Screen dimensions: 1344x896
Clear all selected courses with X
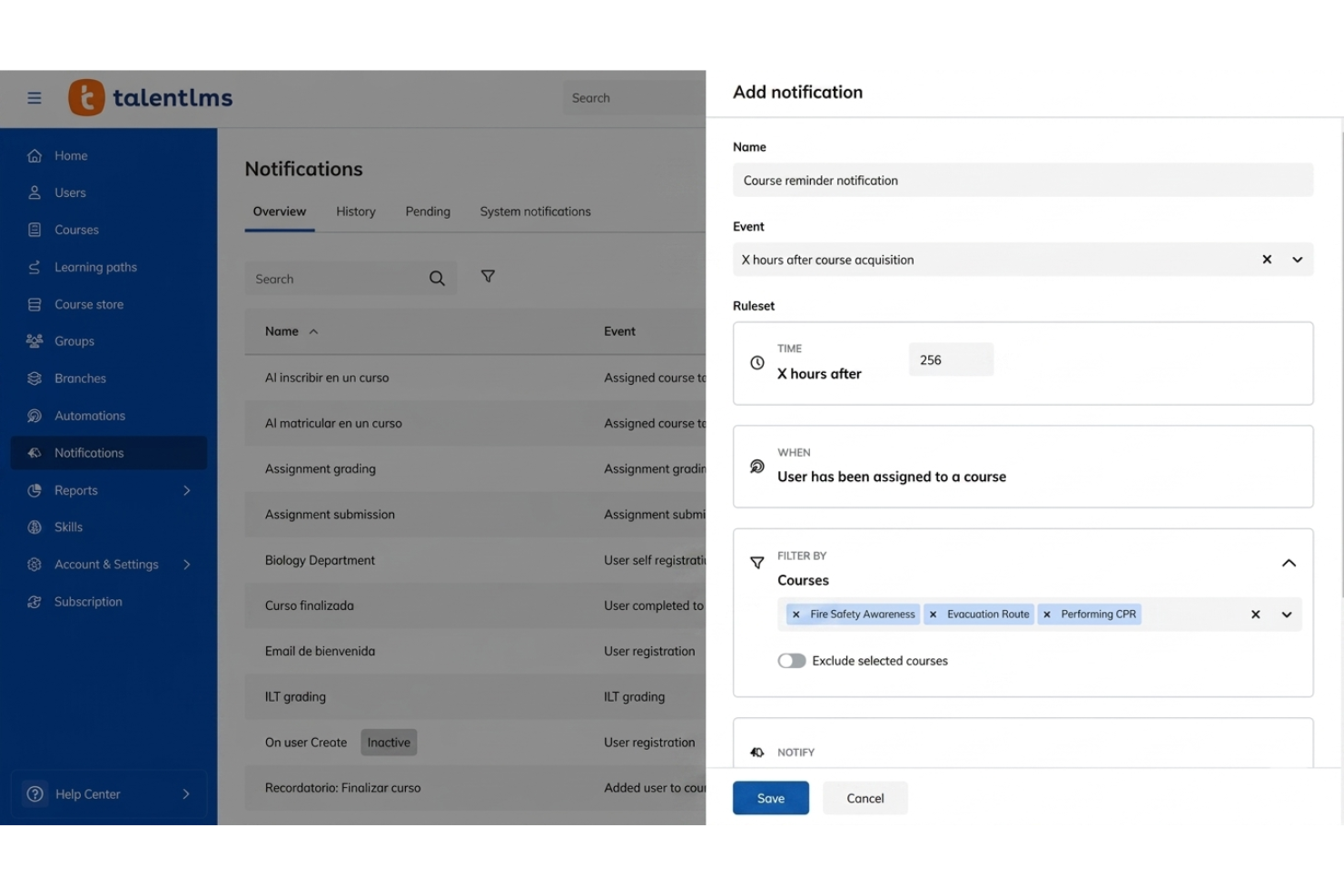pos(1256,615)
